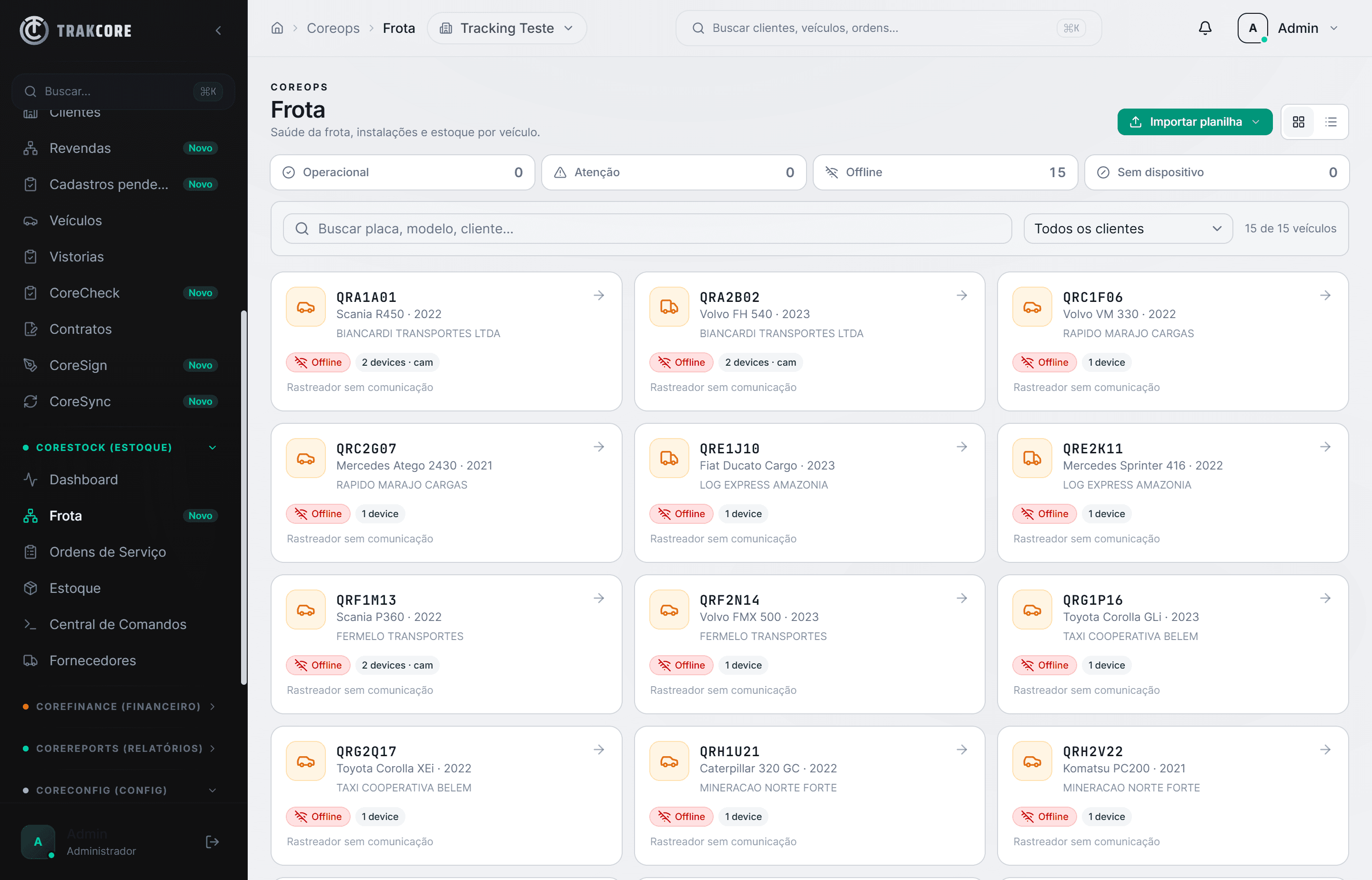The height and width of the screenshot is (880, 1372).
Task: Click the car icon on QRA1A01 card
Action: pyautogui.click(x=306, y=307)
